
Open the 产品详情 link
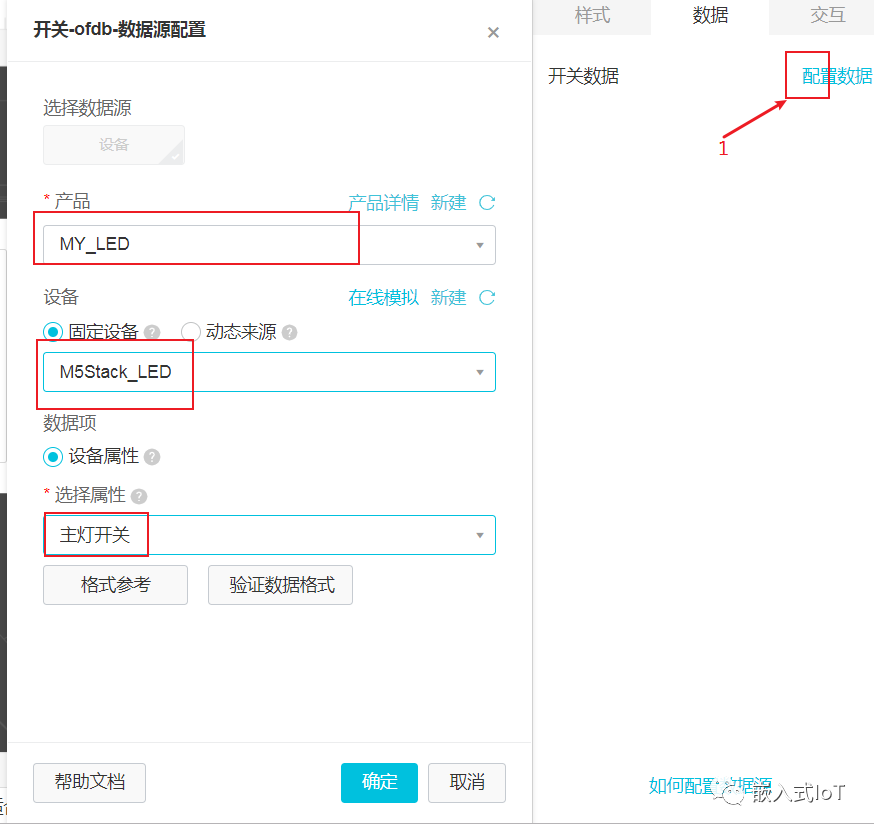[x=383, y=203]
